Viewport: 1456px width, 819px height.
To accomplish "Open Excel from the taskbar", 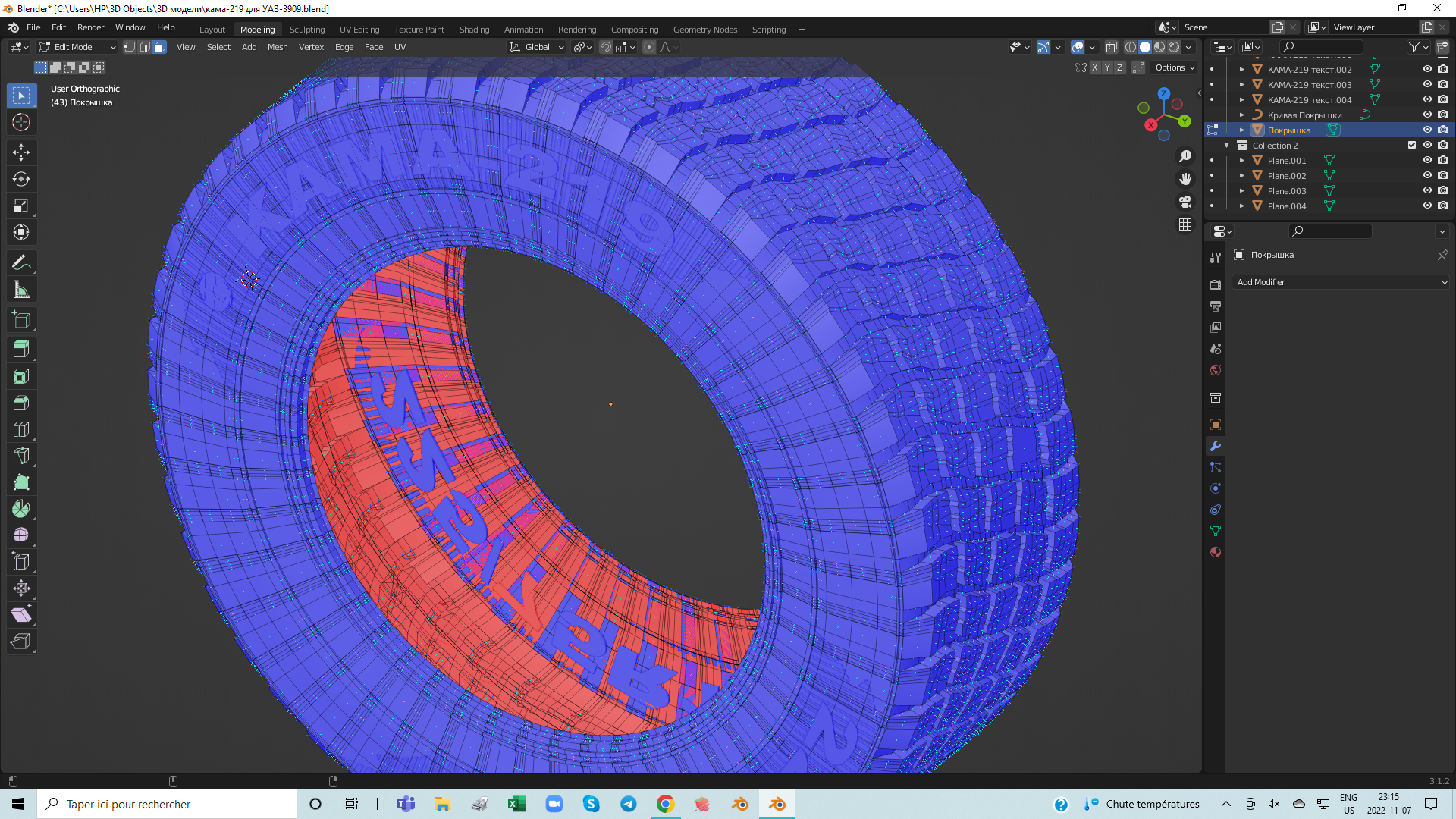I will tap(517, 804).
